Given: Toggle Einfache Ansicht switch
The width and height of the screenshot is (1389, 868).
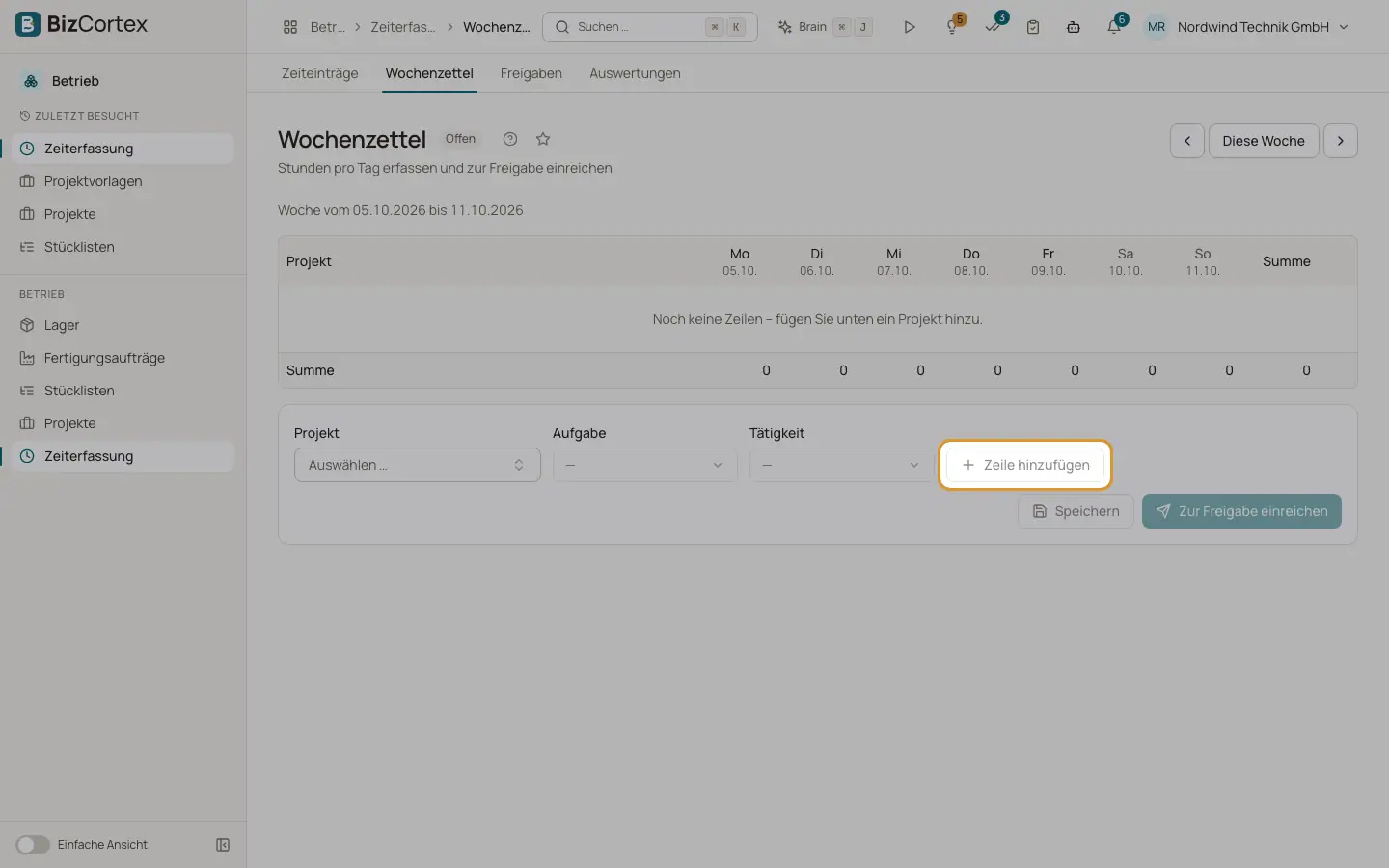Looking at the screenshot, I should click(33, 845).
